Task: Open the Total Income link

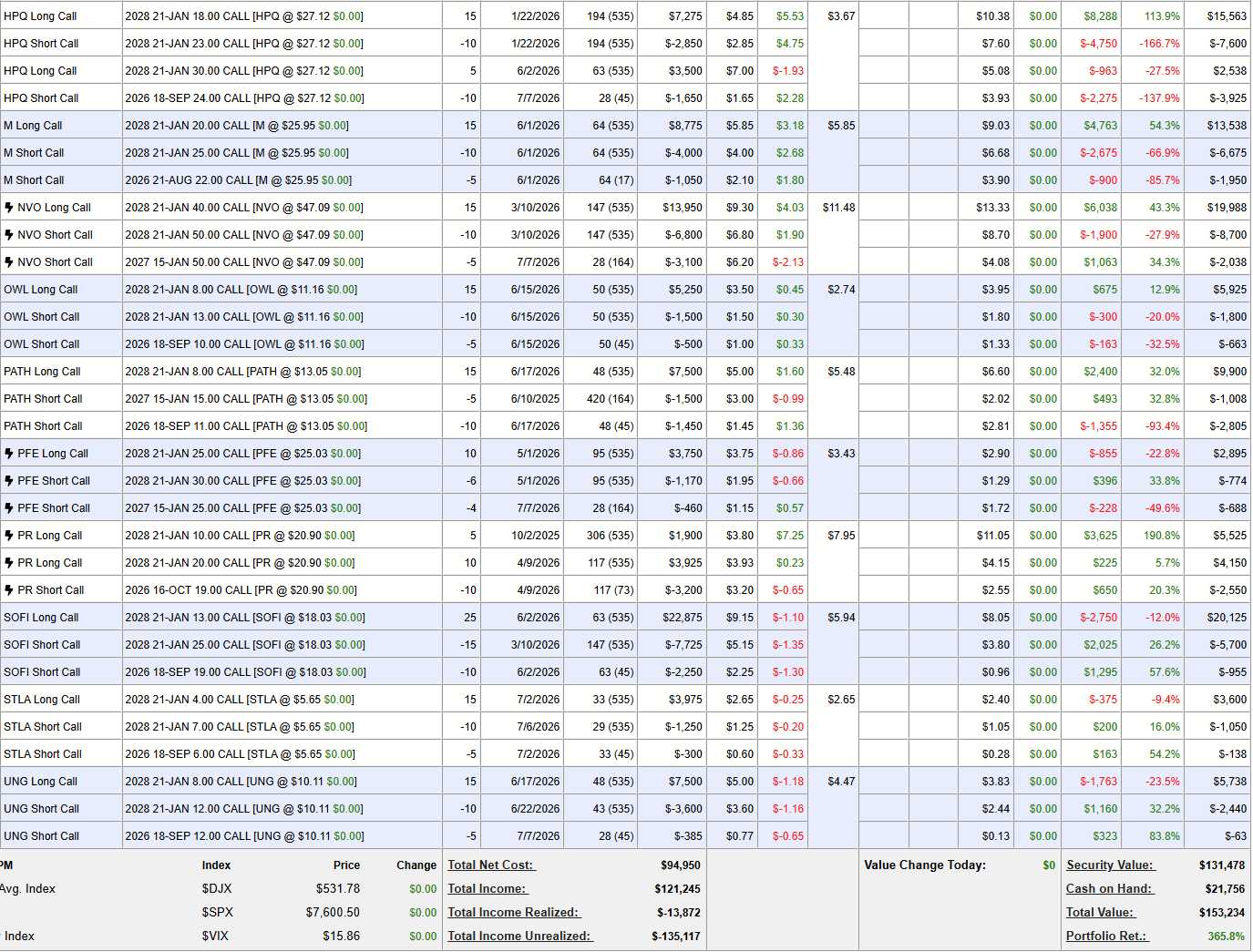Action: coord(488,889)
